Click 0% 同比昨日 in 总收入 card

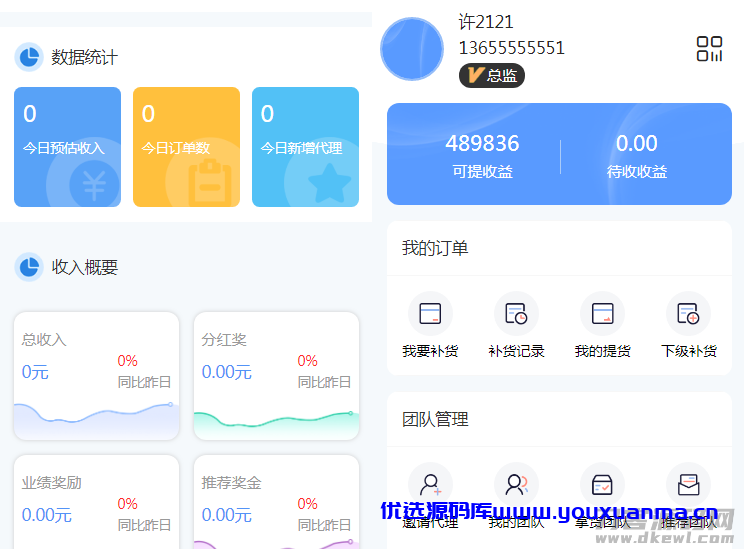[144, 371]
